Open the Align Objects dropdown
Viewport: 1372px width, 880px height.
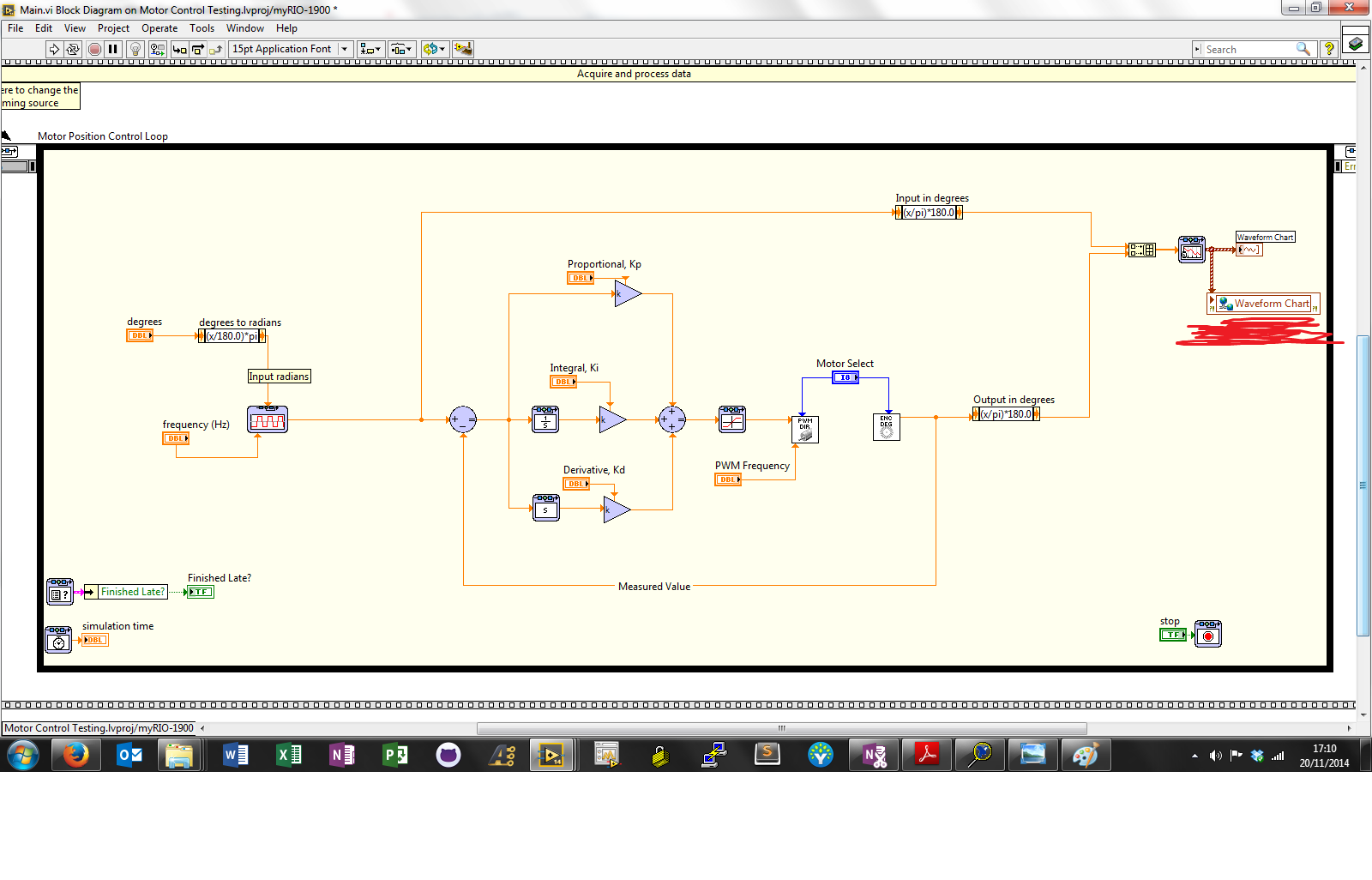tap(370, 49)
